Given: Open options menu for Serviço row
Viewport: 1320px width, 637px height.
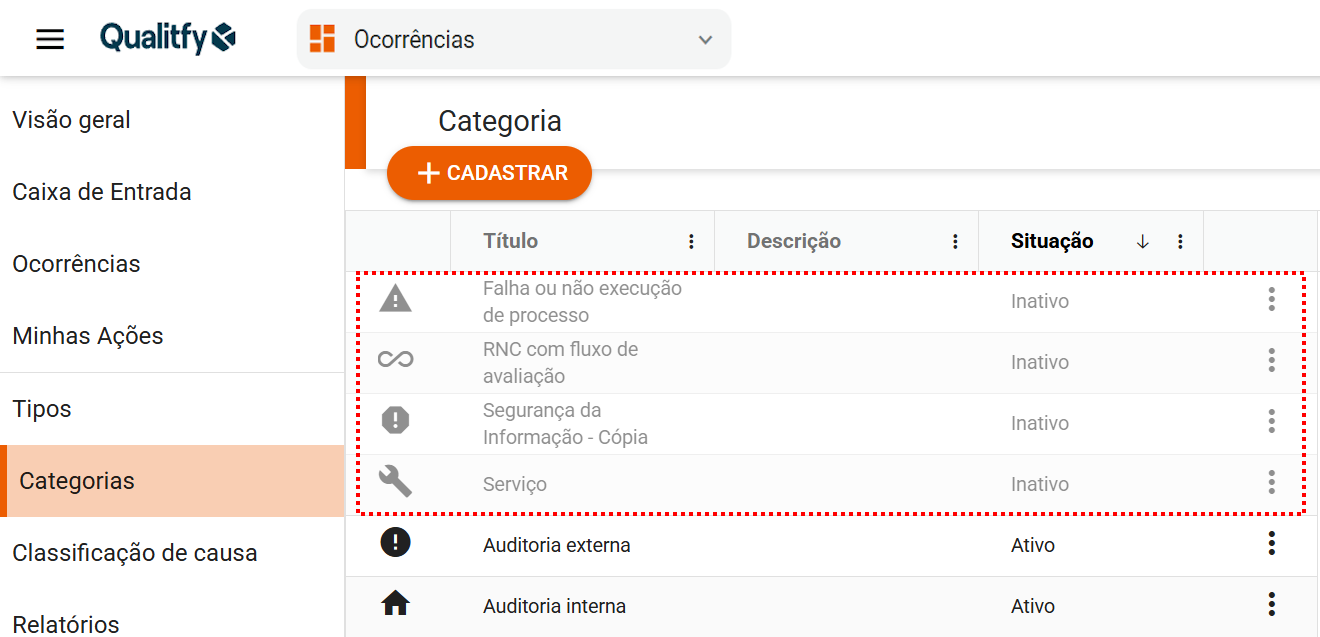Looking at the screenshot, I should 1271,483.
